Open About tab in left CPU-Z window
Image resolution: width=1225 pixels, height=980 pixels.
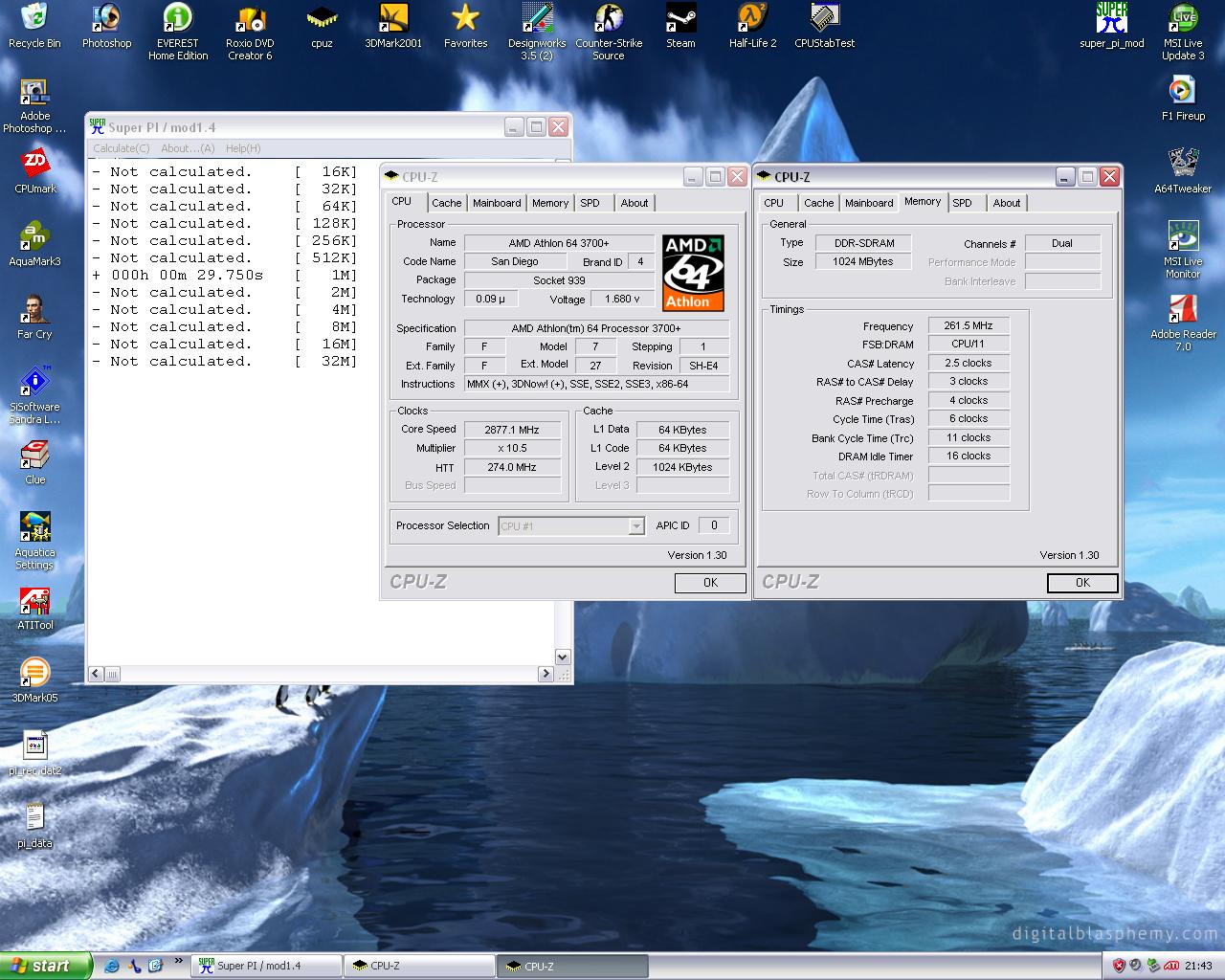coord(635,203)
